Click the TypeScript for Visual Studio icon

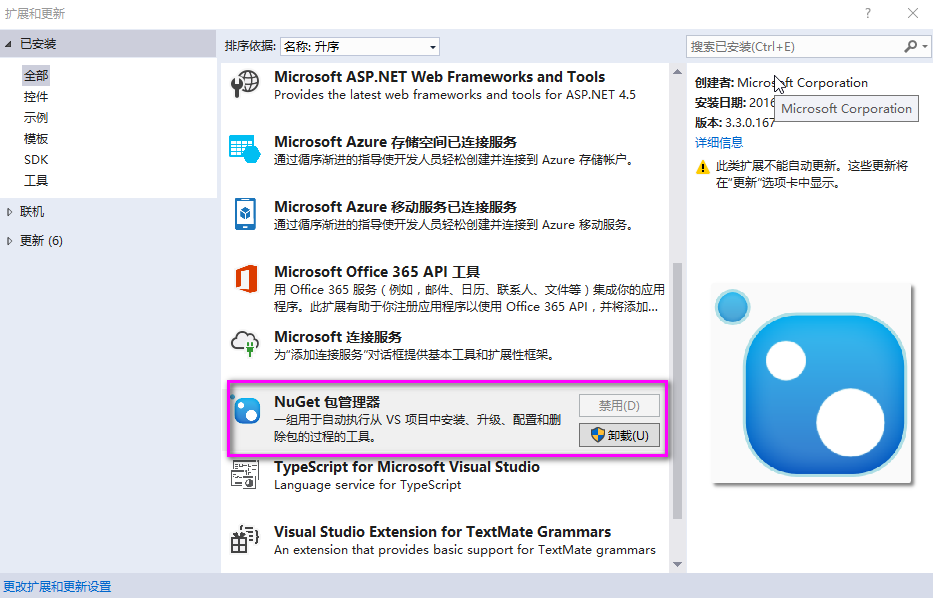(x=245, y=475)
